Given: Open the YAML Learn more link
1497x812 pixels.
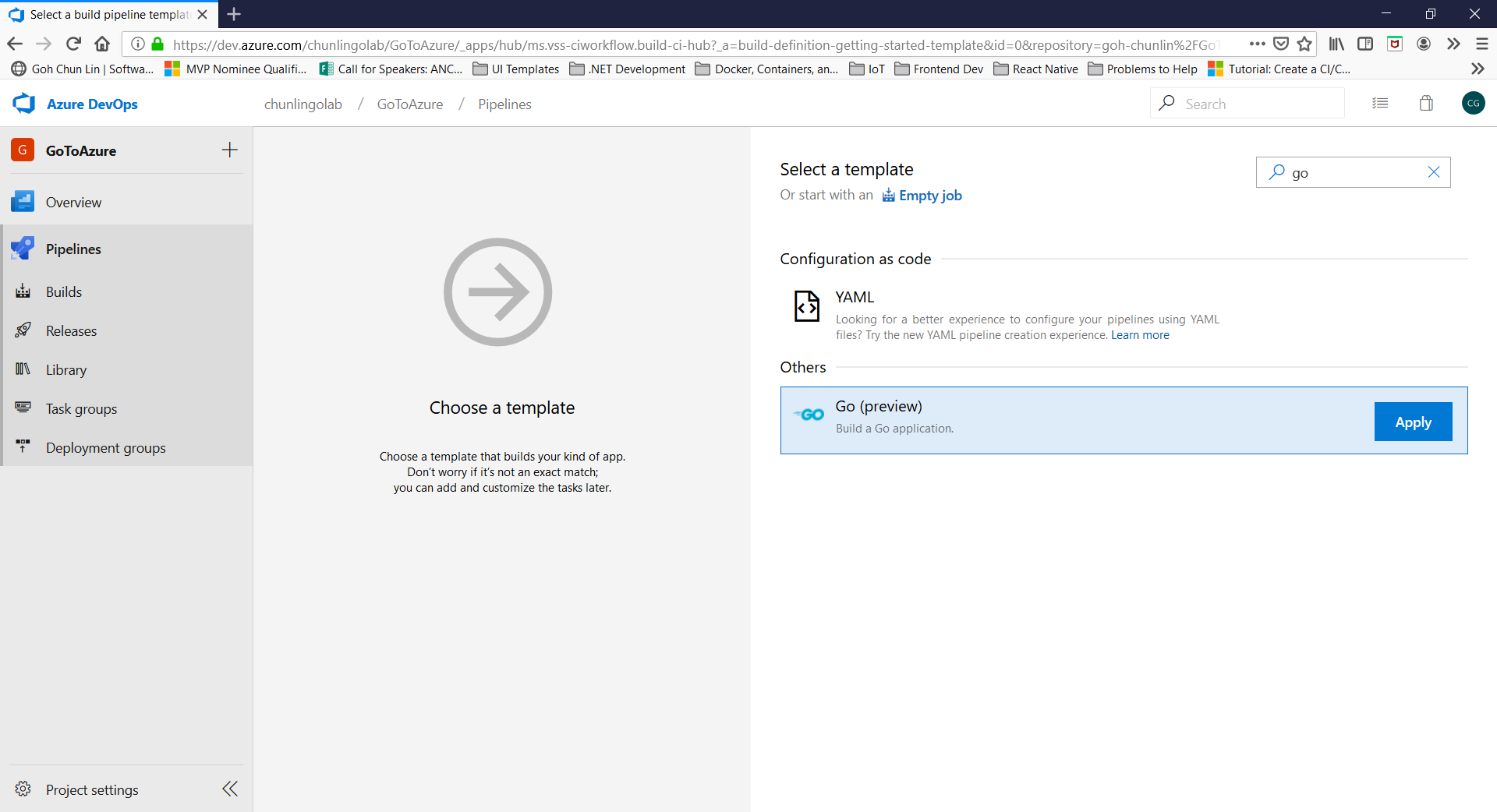Looking at the screenshot, I should tap(1140, 335).
